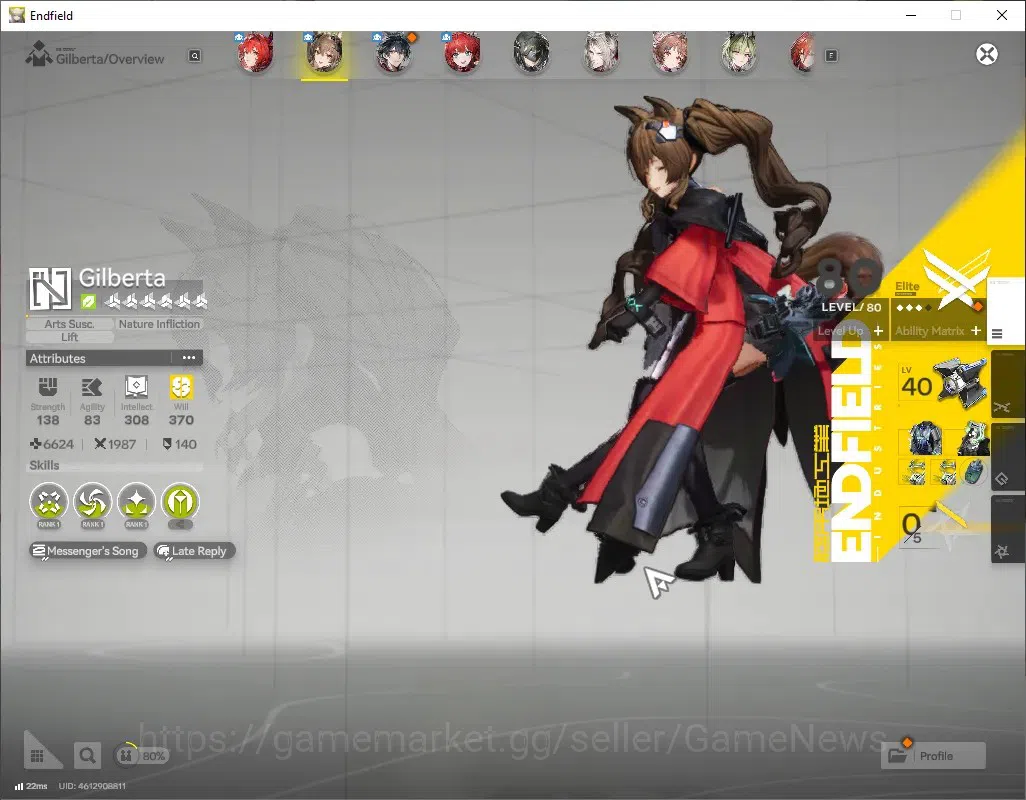The image size is (1026, 800).
Task: Minimize the Endfield window
Action: click(x=911, y=15)
